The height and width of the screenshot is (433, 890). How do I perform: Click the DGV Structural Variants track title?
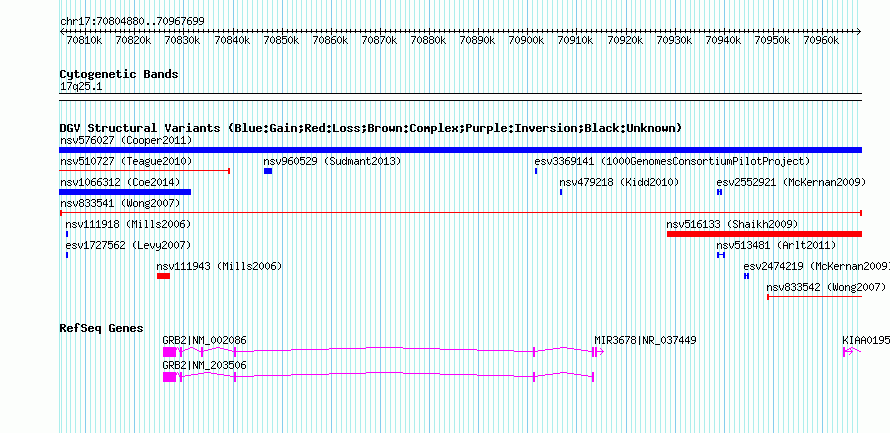click(371, 128)
